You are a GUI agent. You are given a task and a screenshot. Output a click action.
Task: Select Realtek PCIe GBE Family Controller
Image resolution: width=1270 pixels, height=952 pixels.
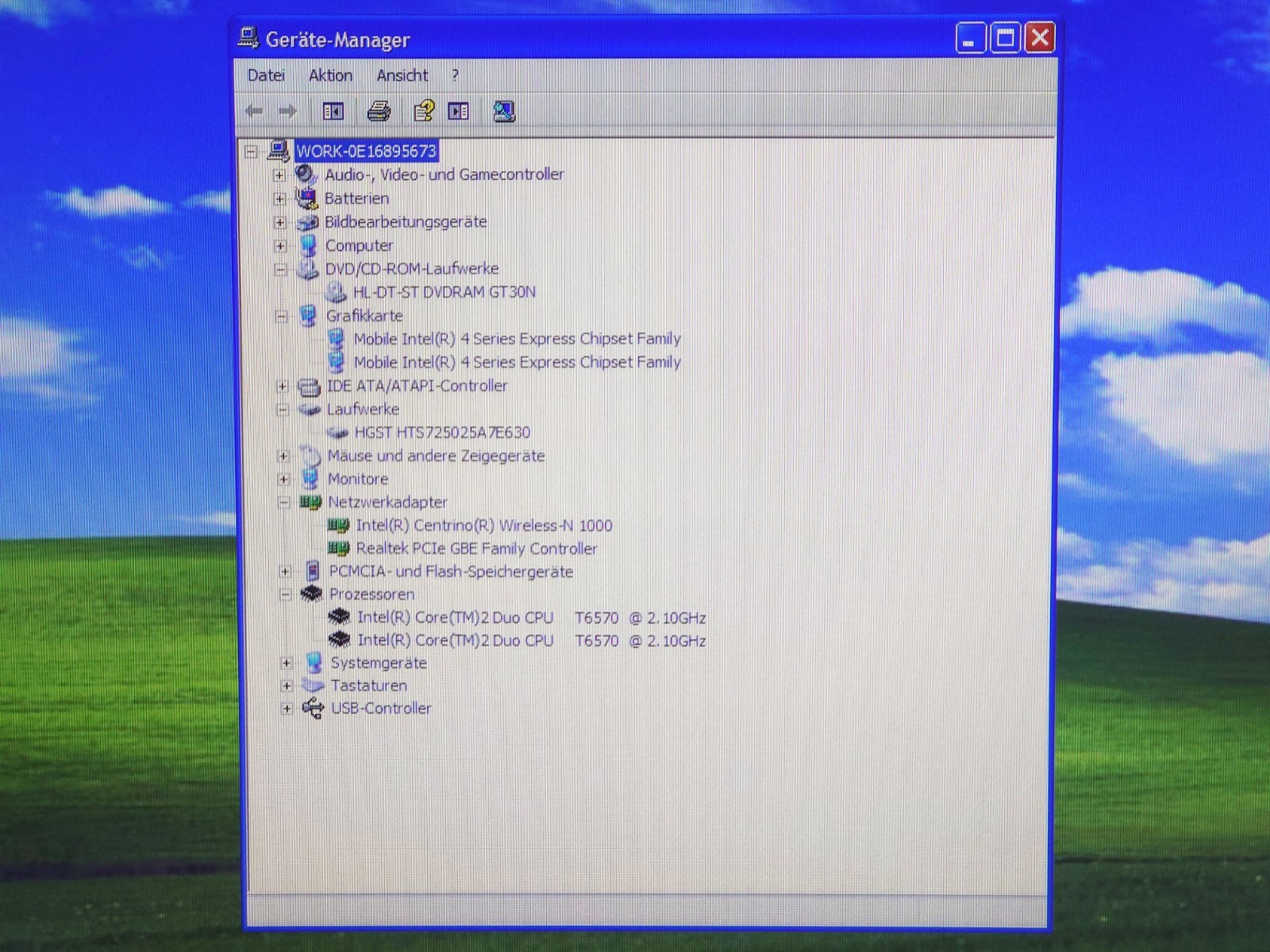(x=476, y=548)
